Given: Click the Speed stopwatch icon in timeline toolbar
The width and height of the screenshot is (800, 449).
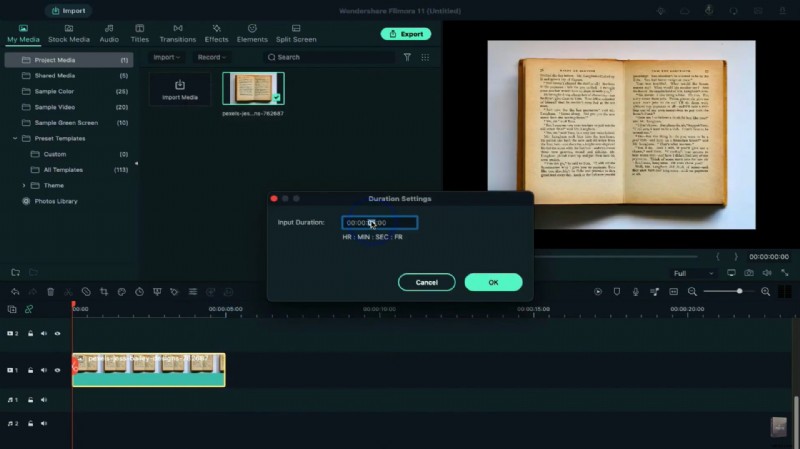Looking at the screenshot, I should tap(139, 292).
